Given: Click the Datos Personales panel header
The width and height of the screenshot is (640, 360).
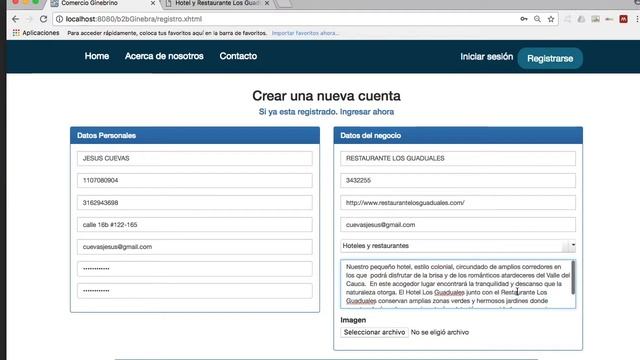Looking at the screenshot, I should click(x=195, y=136).
